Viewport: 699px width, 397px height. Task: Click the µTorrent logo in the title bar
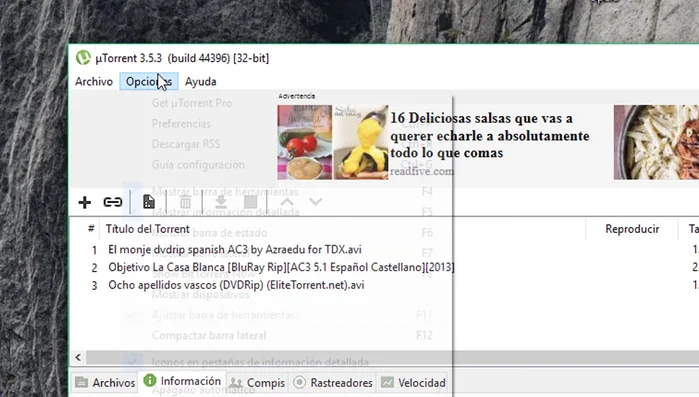tap(83, 58)
